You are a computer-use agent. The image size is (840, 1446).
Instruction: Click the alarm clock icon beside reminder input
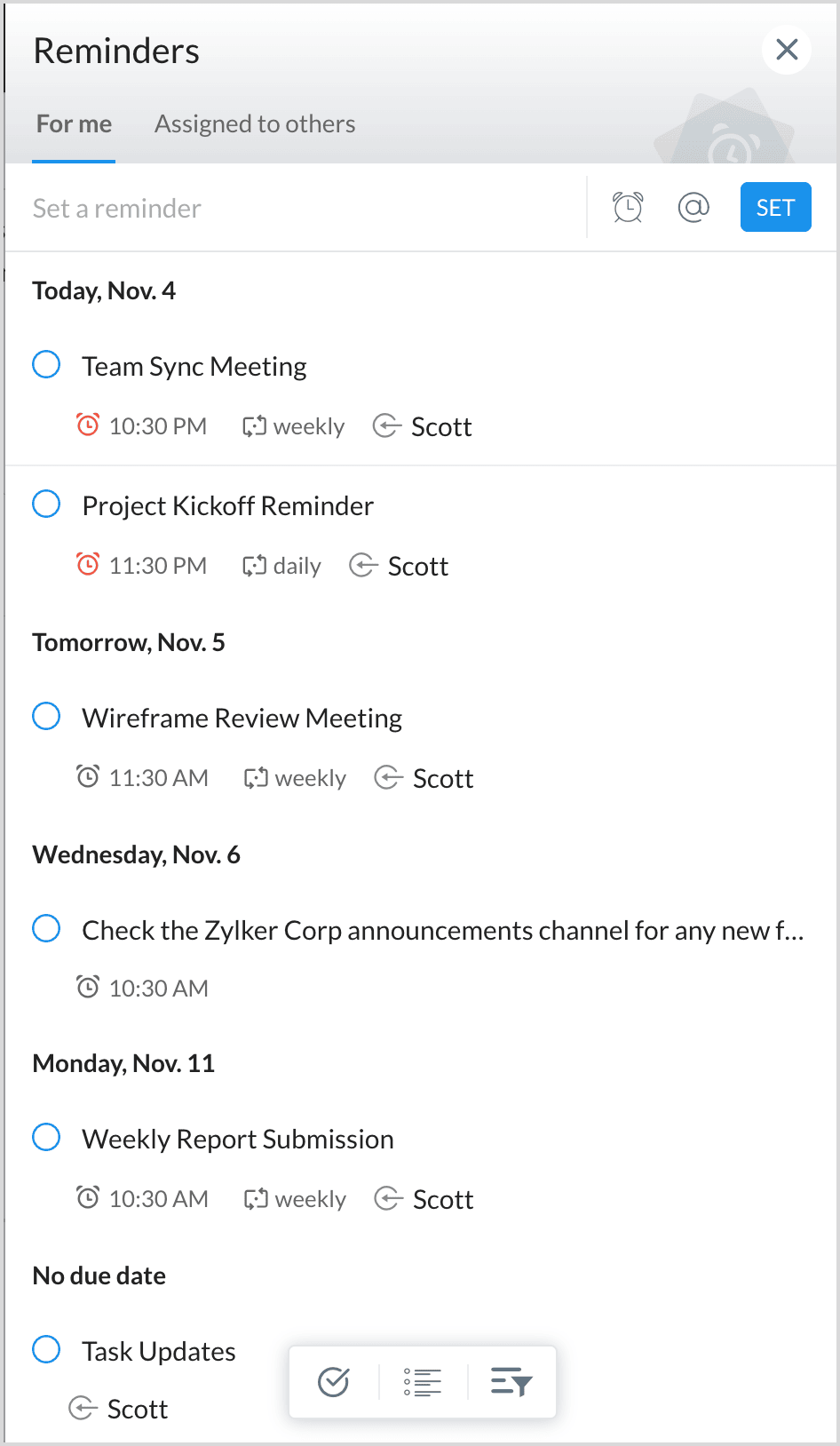click(x=628, y=208)
